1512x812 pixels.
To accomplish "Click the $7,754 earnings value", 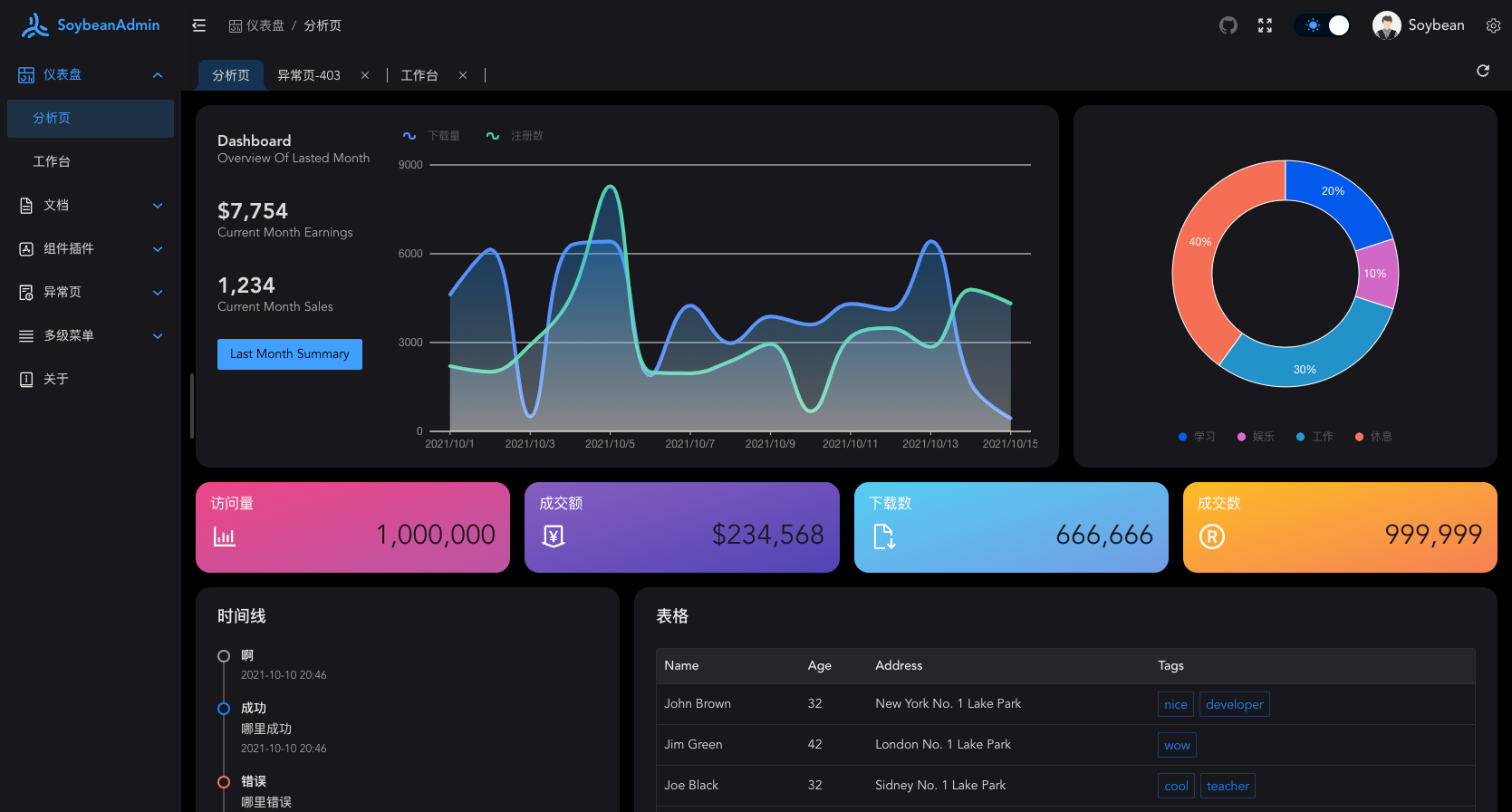I will tap(253, 211).
